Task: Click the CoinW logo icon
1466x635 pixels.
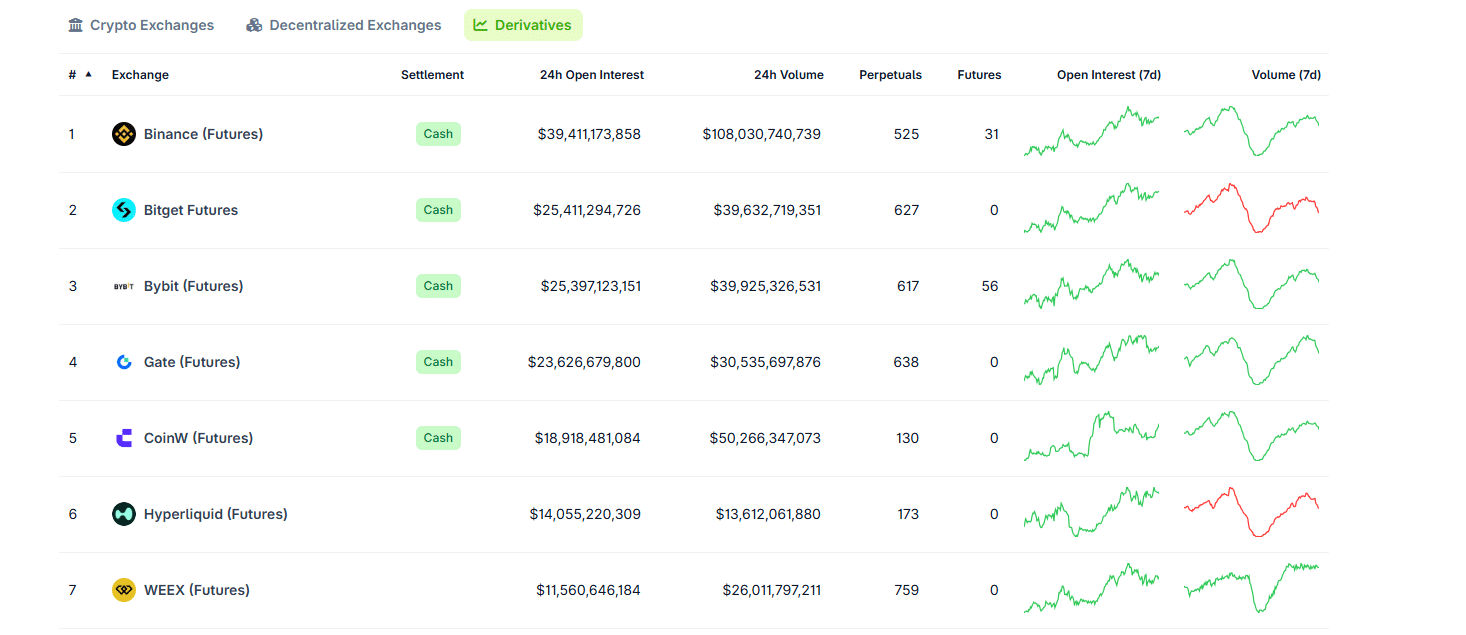Action: click(x=124, y=438)
